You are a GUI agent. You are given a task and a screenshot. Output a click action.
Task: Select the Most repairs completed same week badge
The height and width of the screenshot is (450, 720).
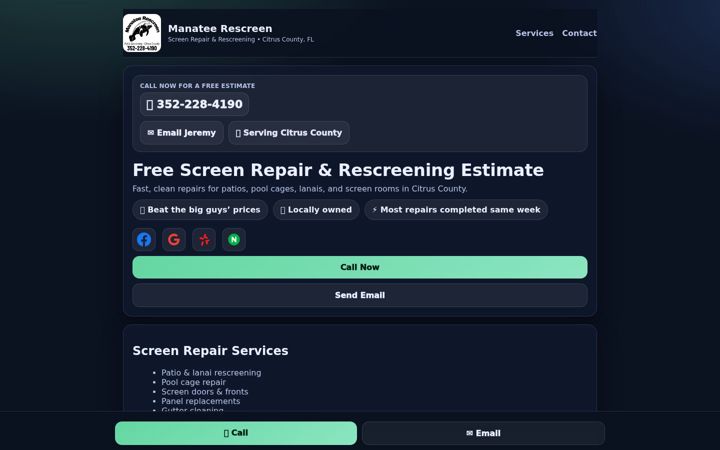[456, 210]
